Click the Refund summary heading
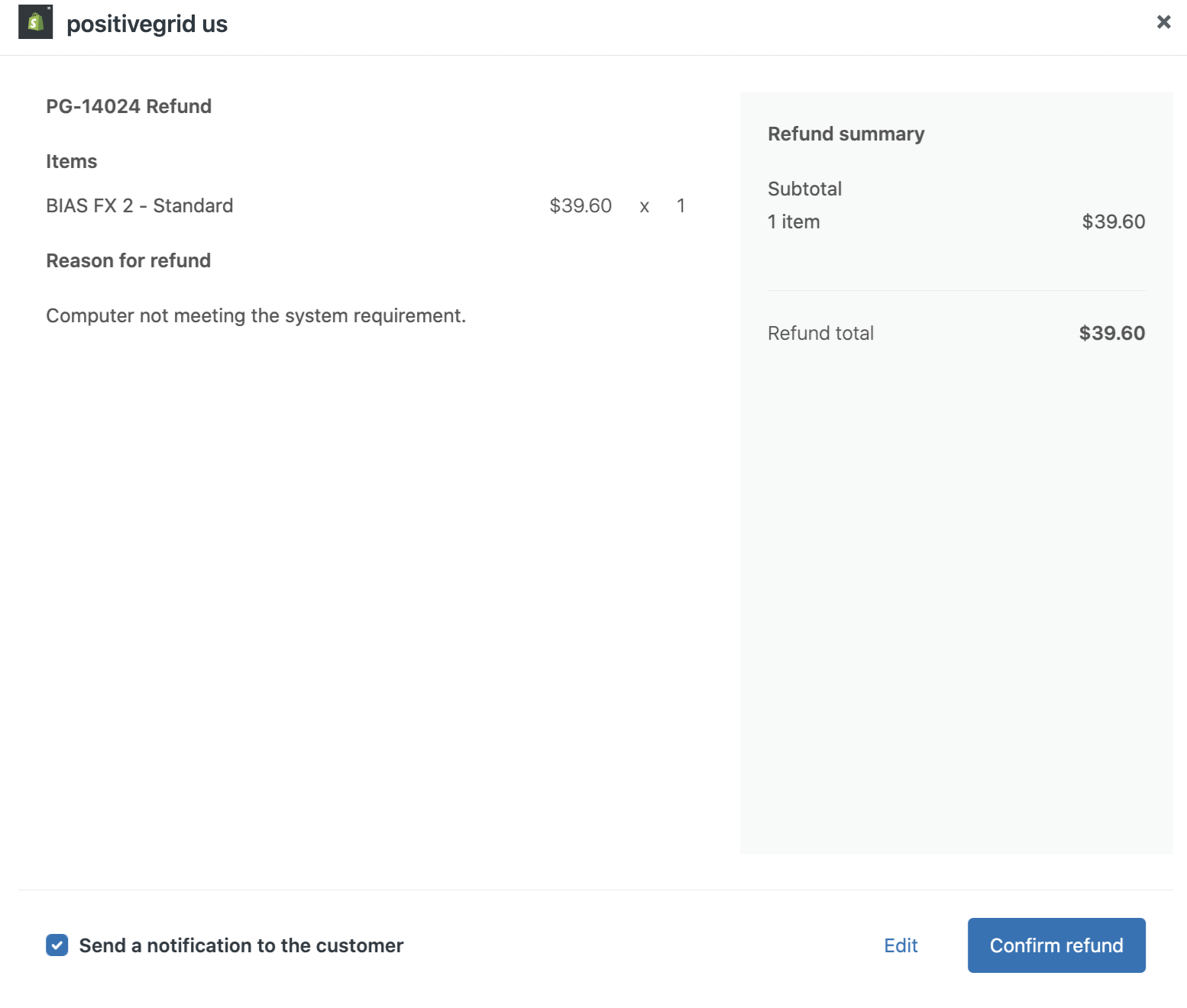This screenshot has height=1008, width=1187. pos(846,134)
